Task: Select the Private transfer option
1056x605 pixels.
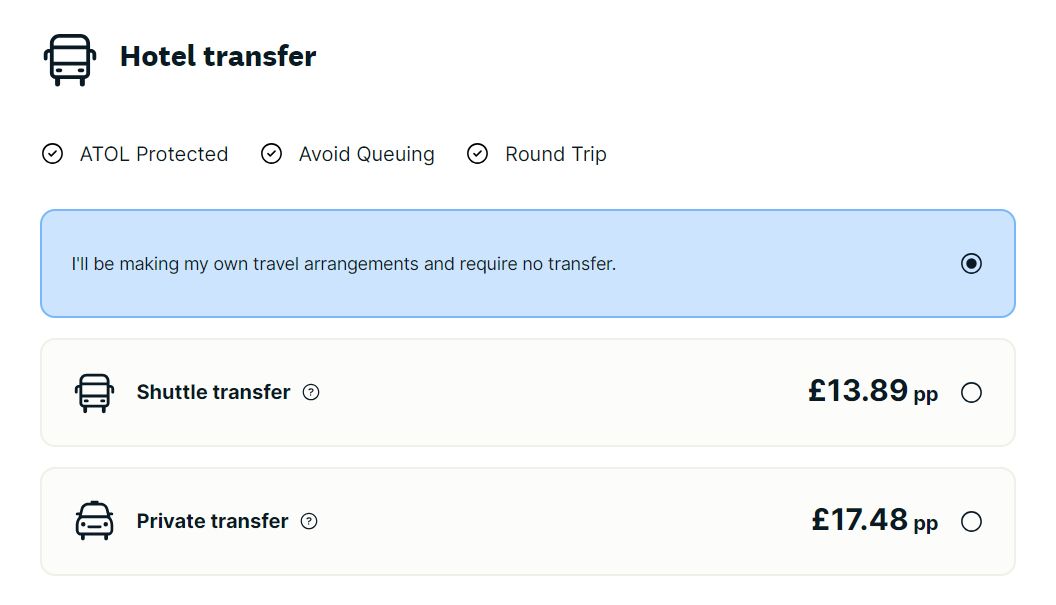Action: [x=972, y=521]
